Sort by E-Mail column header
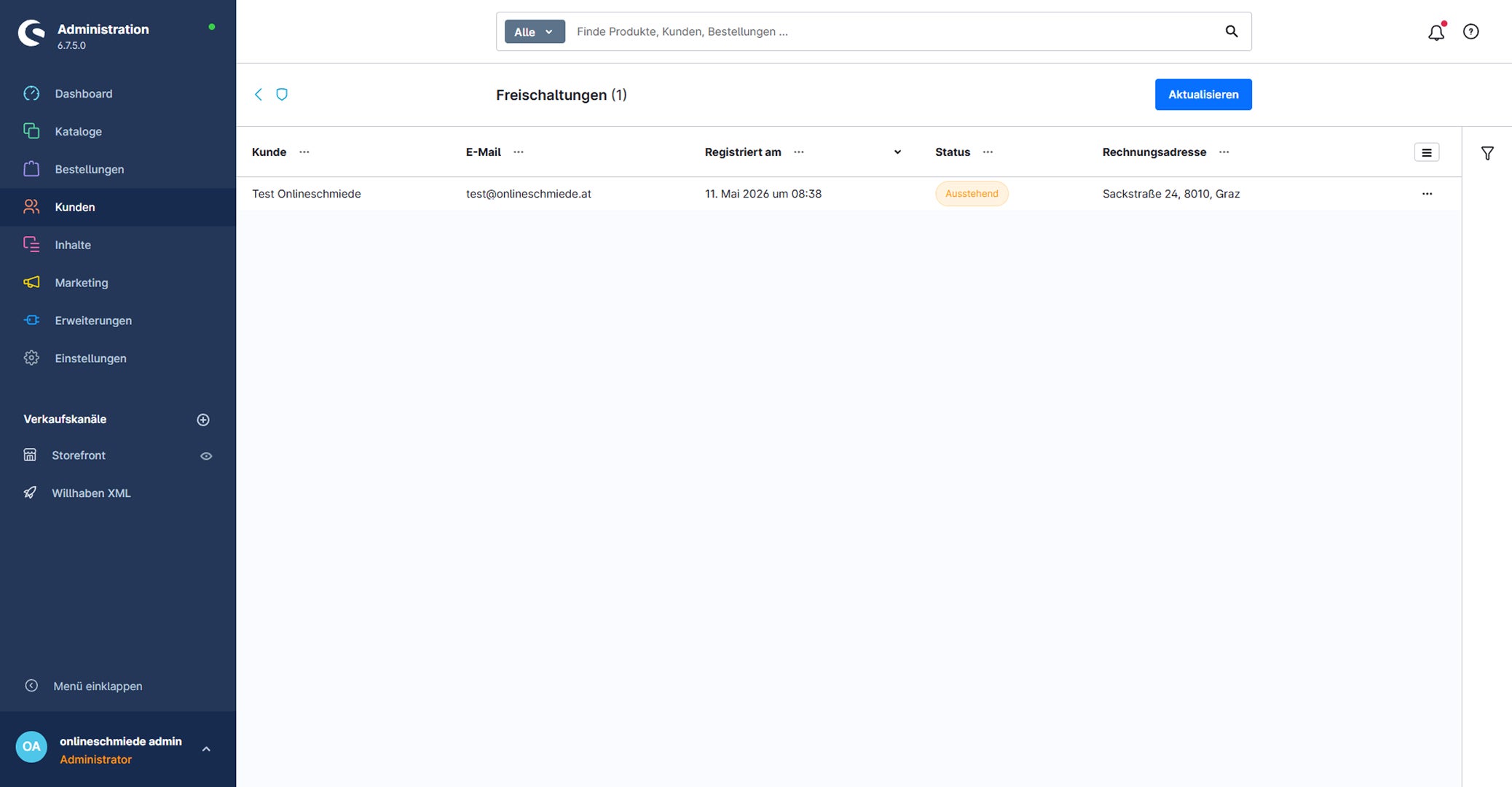Viewport: 1512px width, 787px height. click(x=484, y=152)
